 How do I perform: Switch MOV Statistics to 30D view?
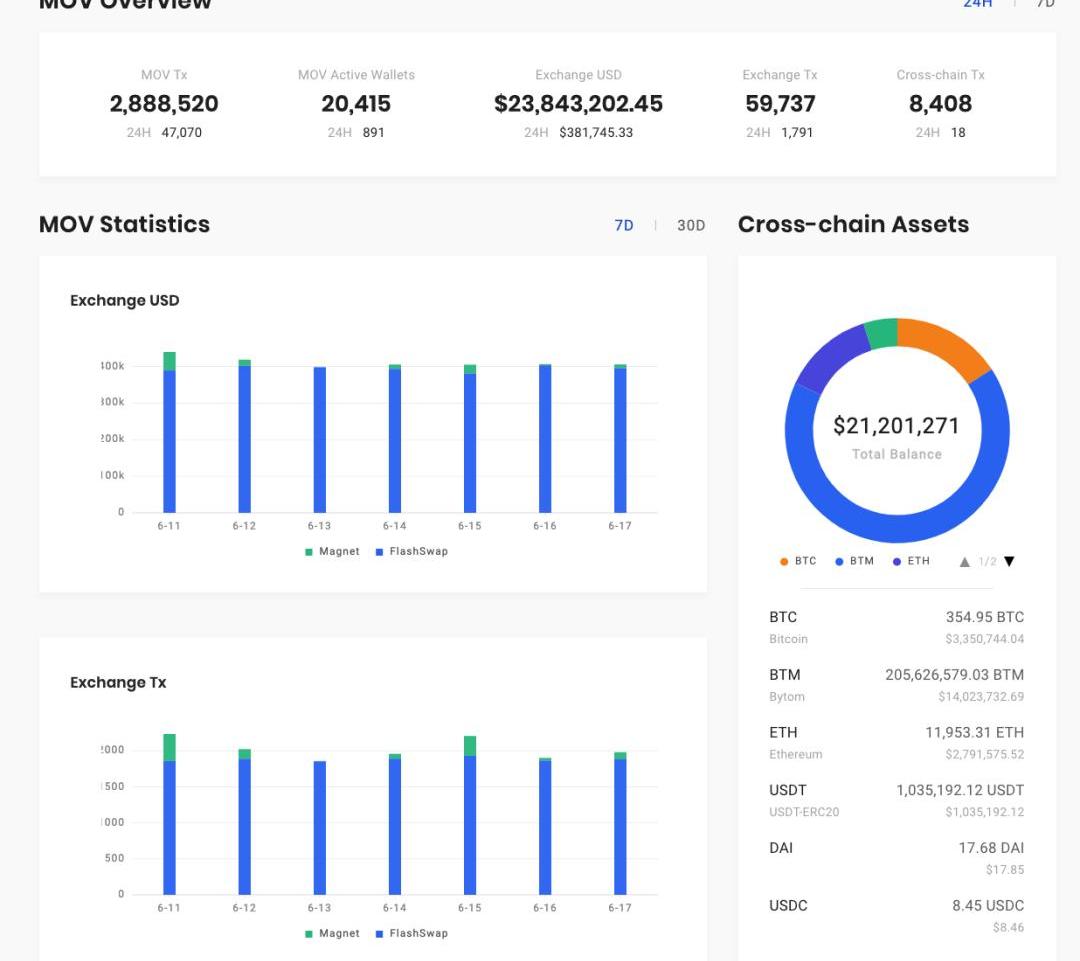tap(691, 225)
